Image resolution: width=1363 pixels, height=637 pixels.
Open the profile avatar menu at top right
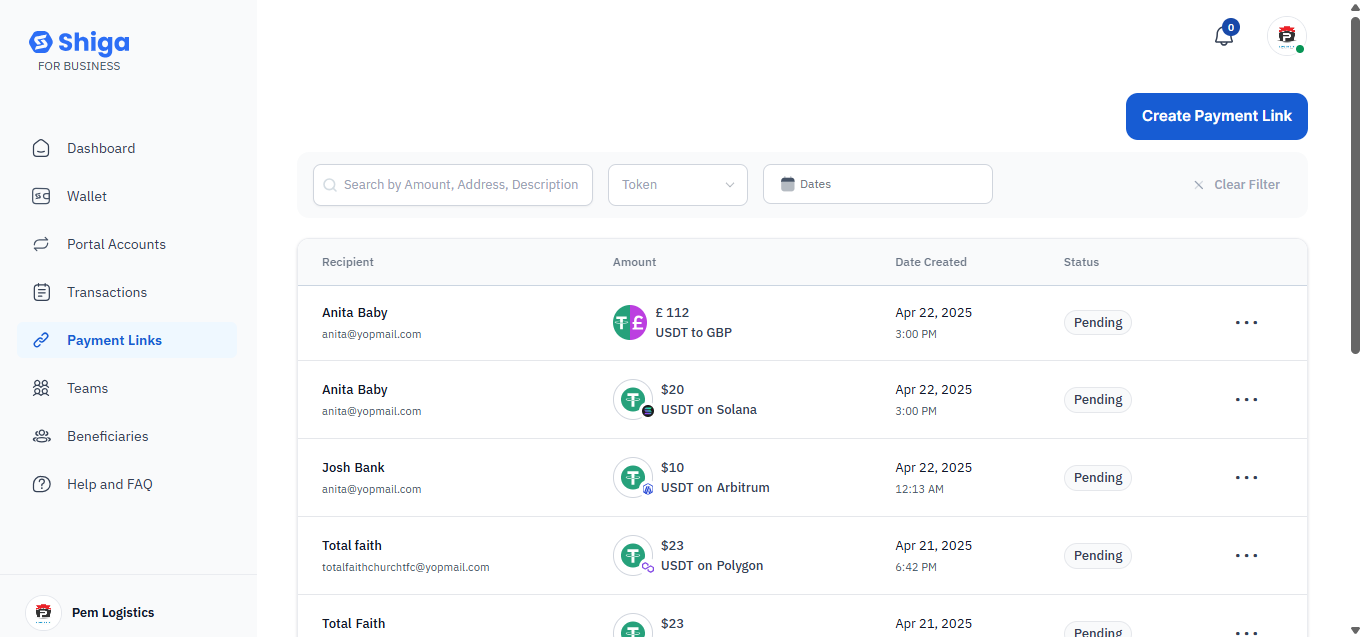[x=1286, y=35]
